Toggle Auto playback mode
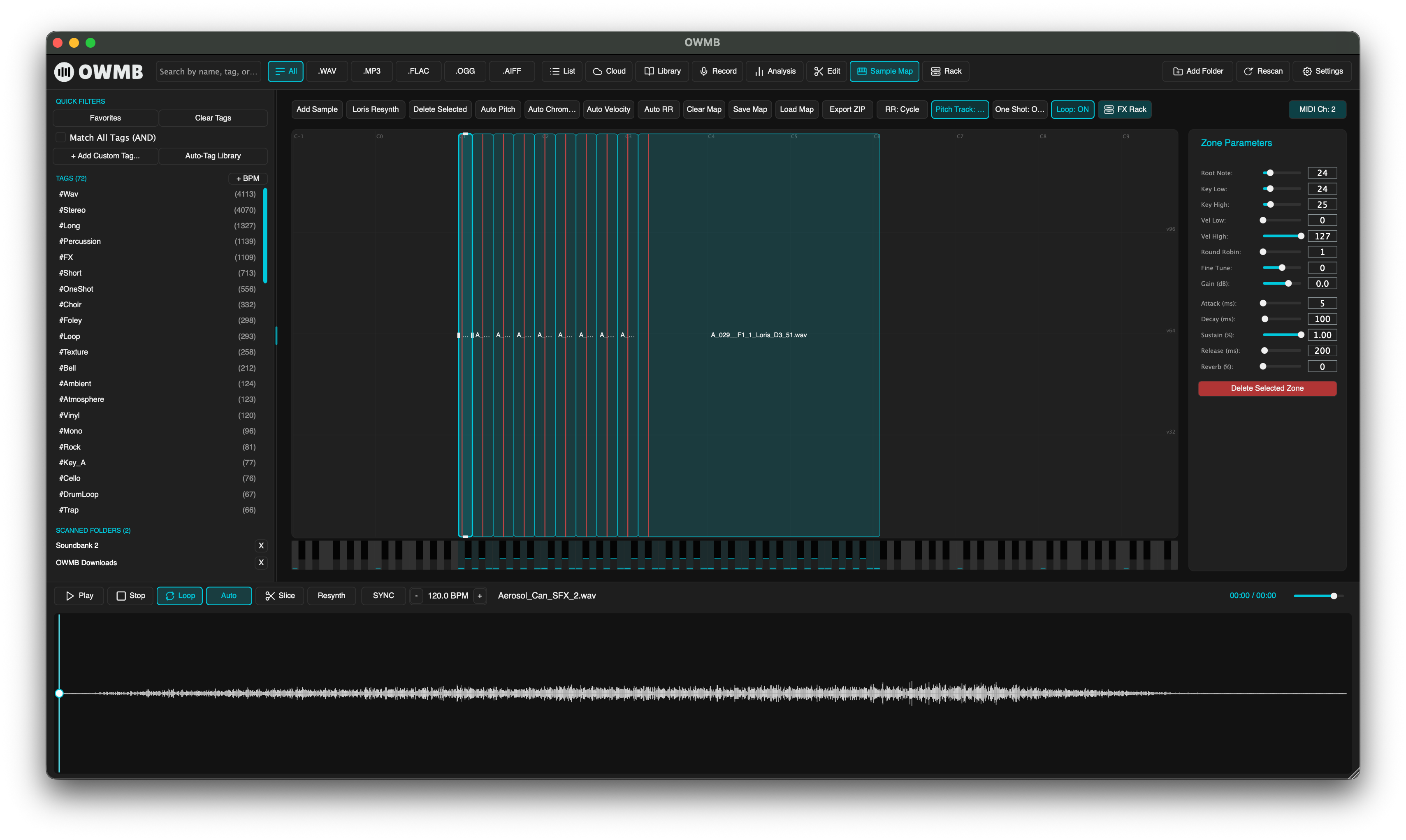The image size is (1406, 840). 229,596
